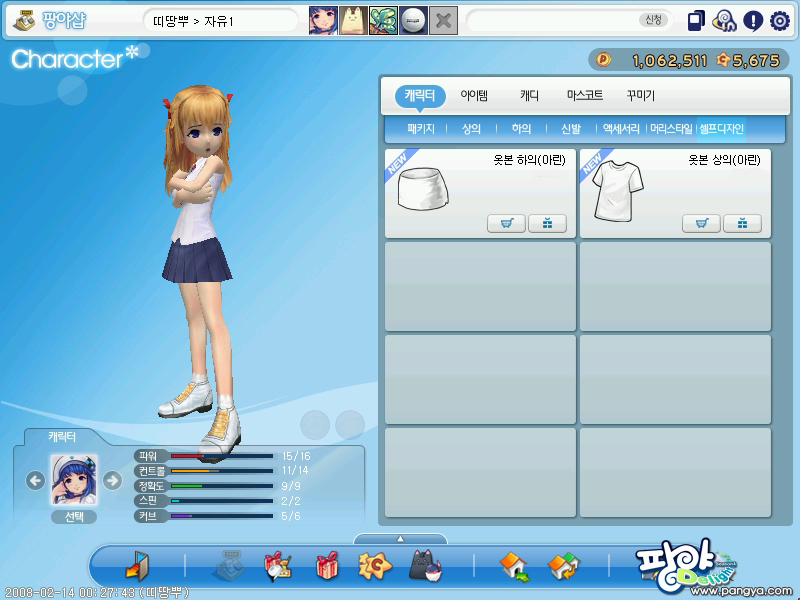Click the 신청 button in top field
800x600 pixels.
pos(654,20)
